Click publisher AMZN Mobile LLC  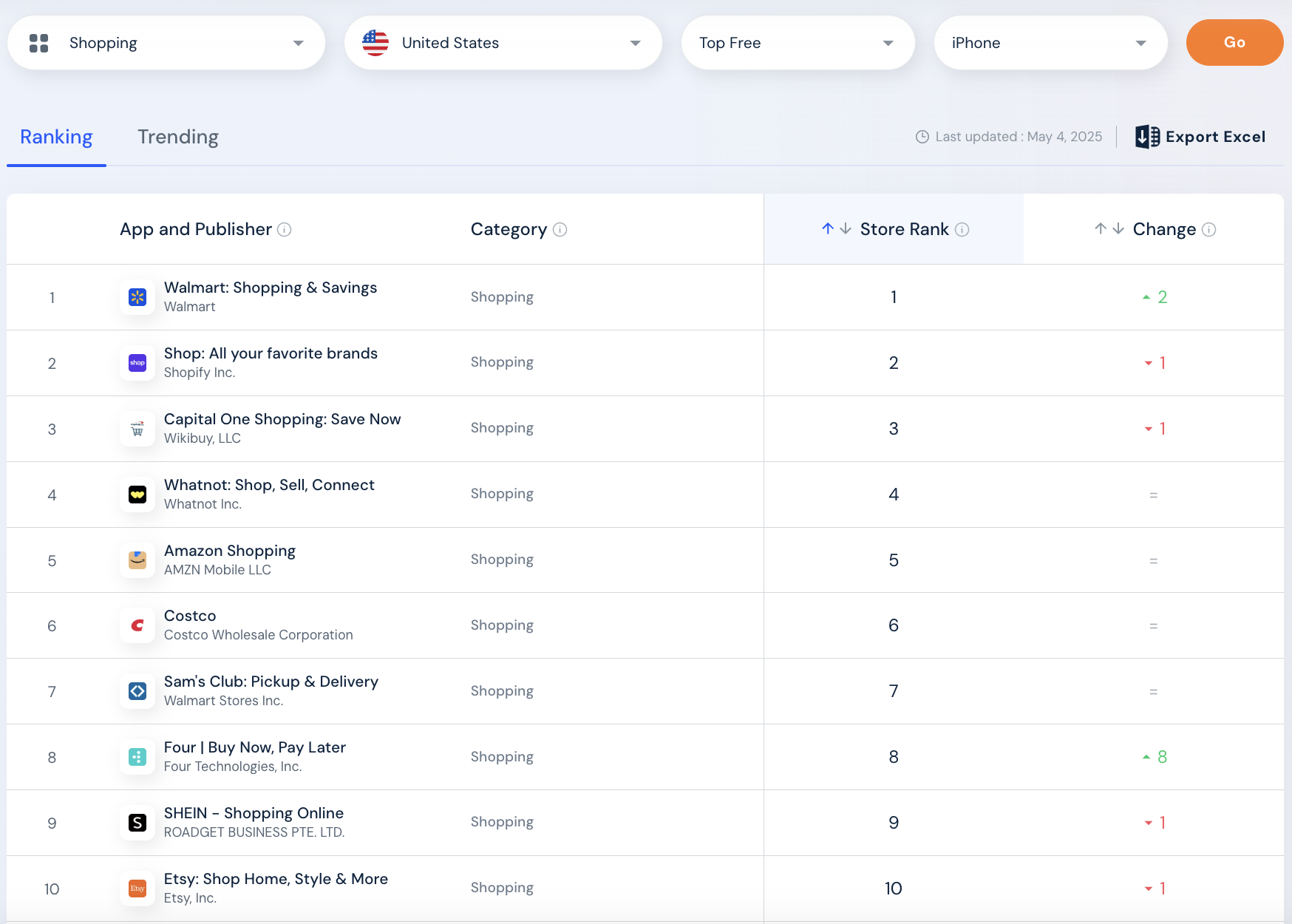217,570
